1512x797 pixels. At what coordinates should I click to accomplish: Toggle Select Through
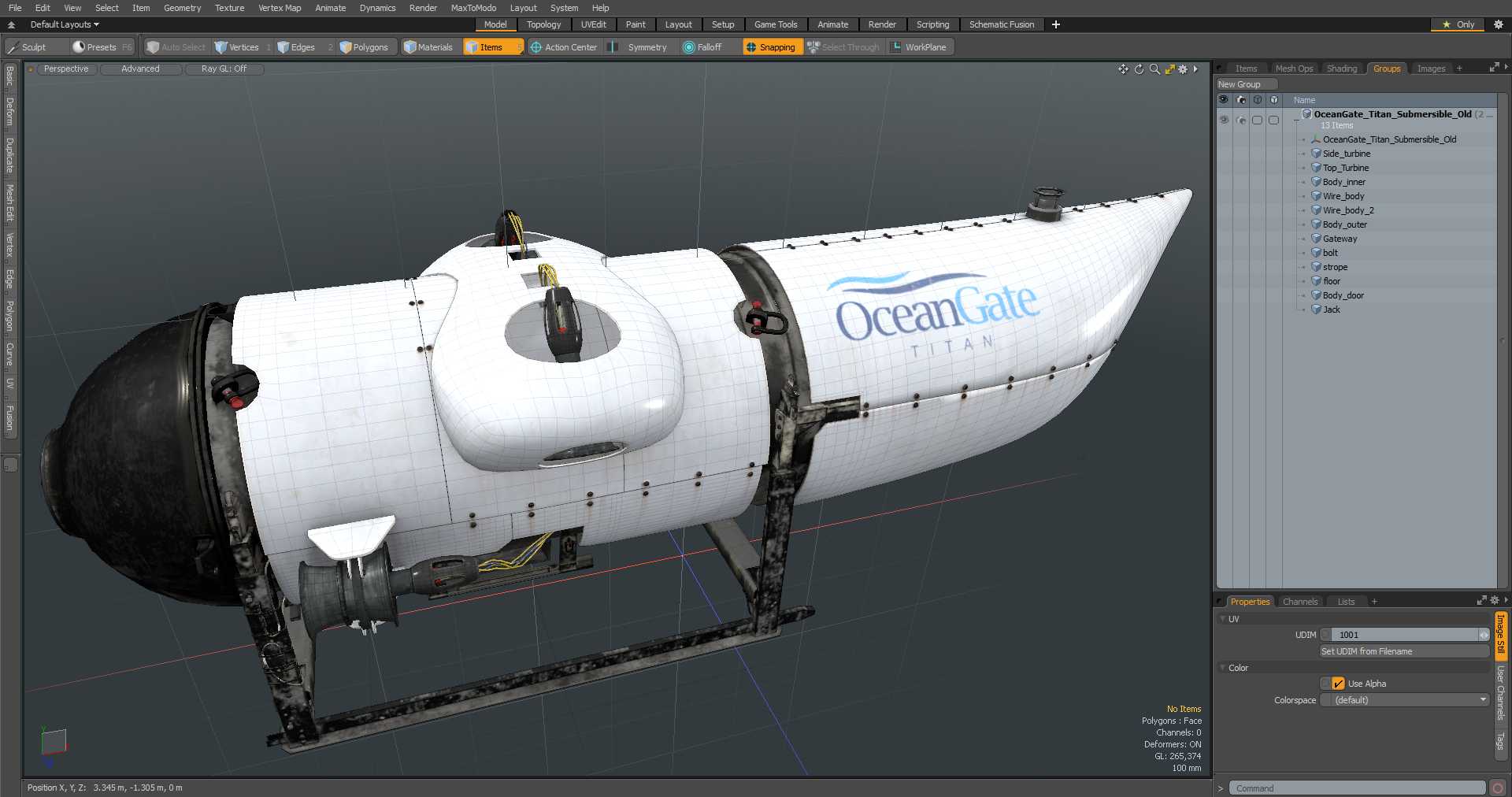pos(843,47)
